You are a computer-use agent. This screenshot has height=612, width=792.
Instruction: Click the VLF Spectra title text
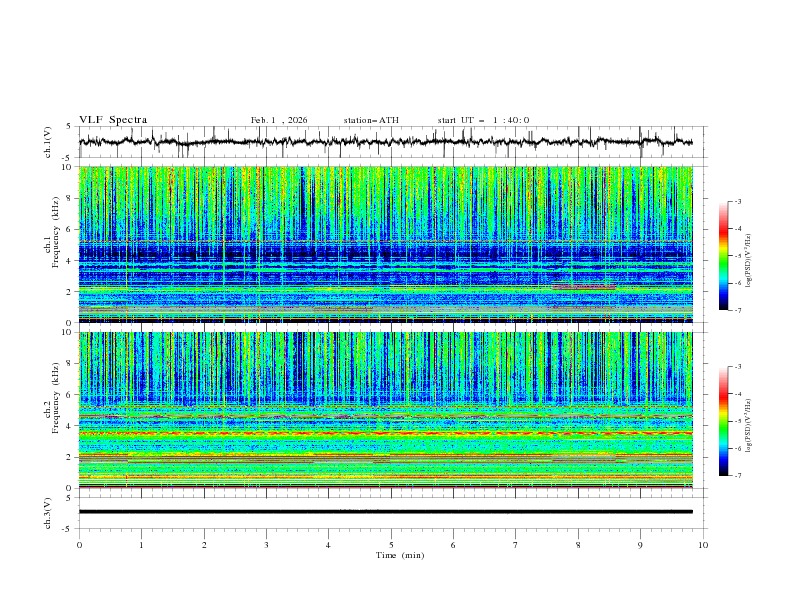point(113,120)
